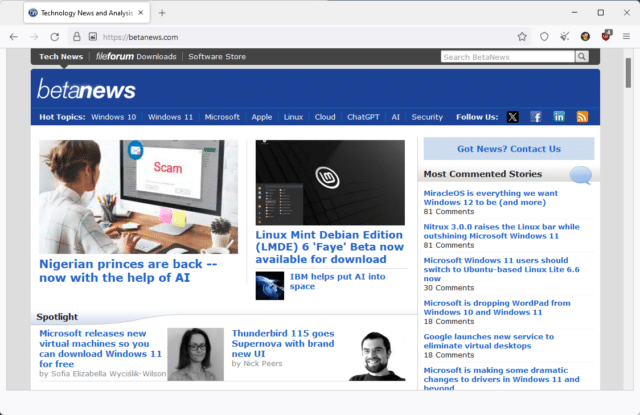640x415 pixels.
Task: Open the RSS feed icon
Action: [582, 117]
